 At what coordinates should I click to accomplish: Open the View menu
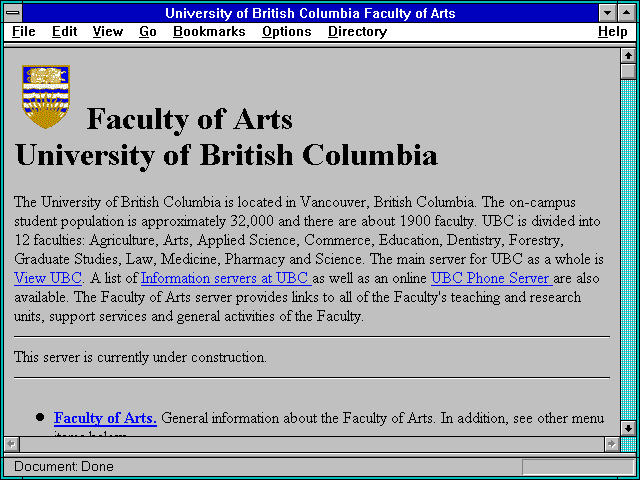107,31
